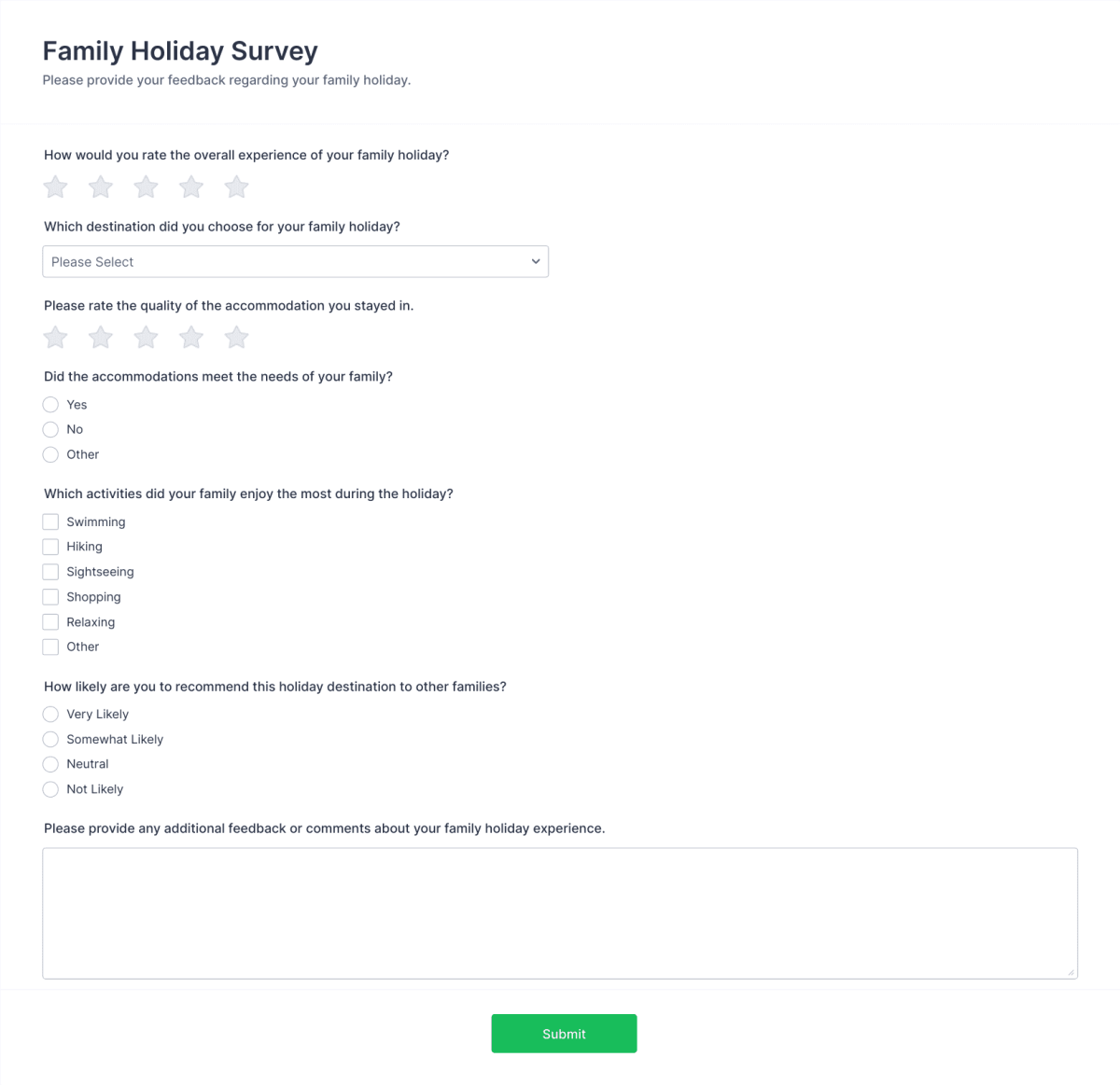This screenshot has width=1120, height=1085.
Task: Select Not Likely to recommend
Action: 49,788
